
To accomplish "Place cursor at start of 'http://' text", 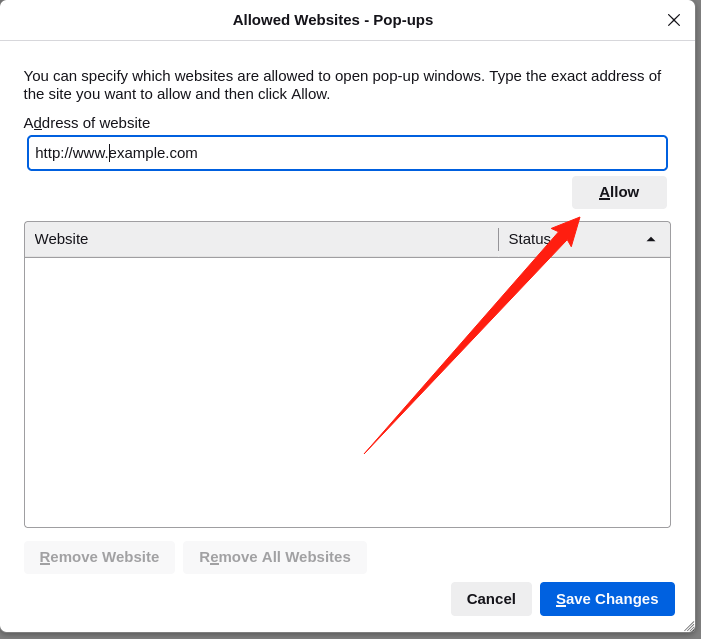I will click(36, 153).
